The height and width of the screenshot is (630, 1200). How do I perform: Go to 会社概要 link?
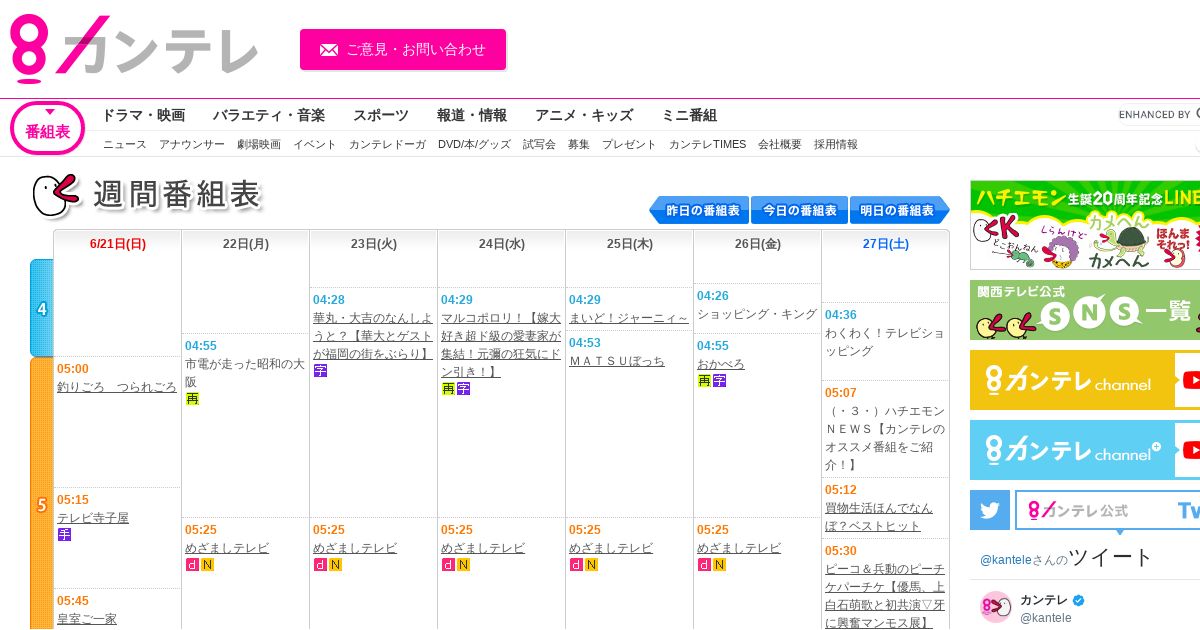[x=780, y=144]
